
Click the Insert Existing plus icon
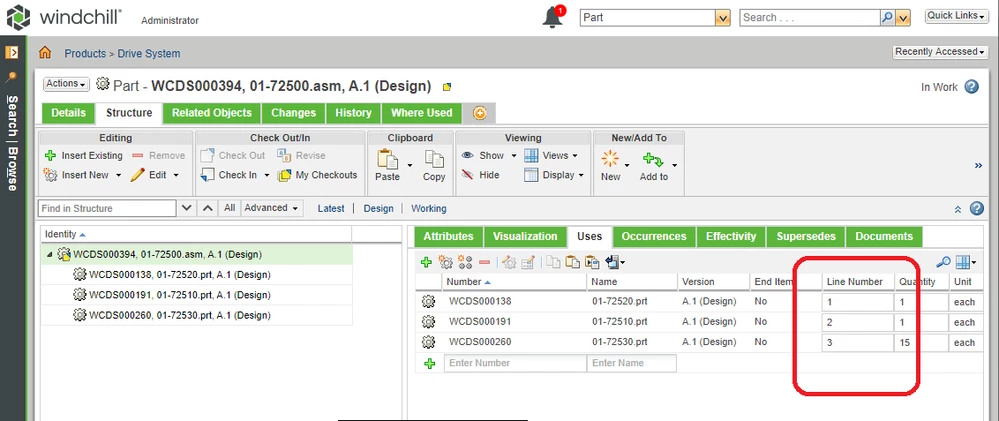tap(50, 155)
